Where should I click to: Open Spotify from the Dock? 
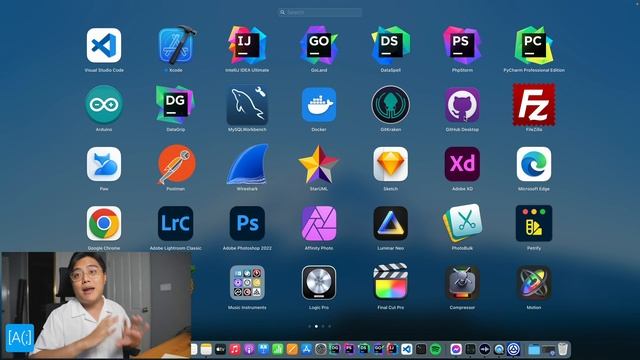pyautogui.click(x=436, y=349)
